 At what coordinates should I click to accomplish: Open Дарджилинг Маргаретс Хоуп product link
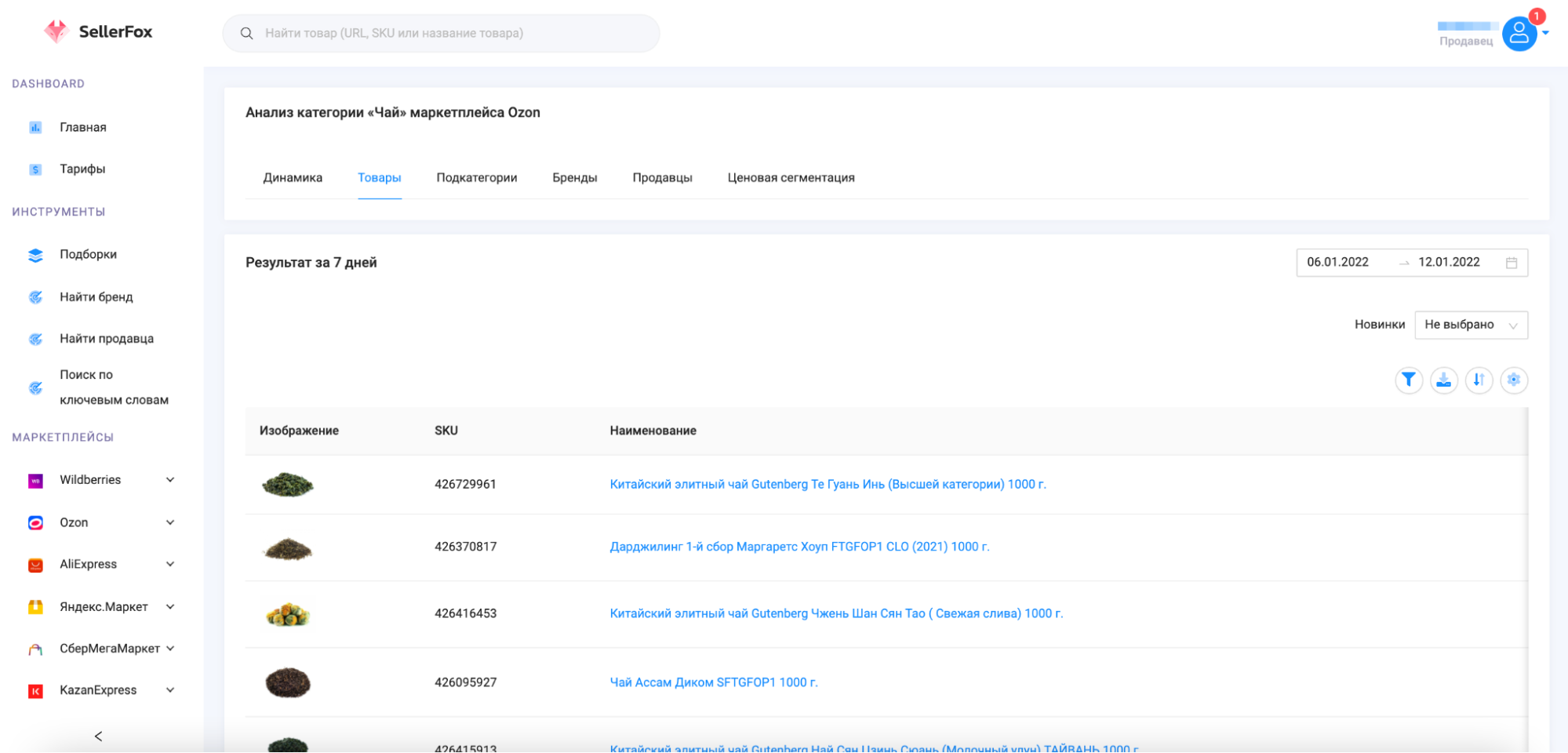[800, 547]
